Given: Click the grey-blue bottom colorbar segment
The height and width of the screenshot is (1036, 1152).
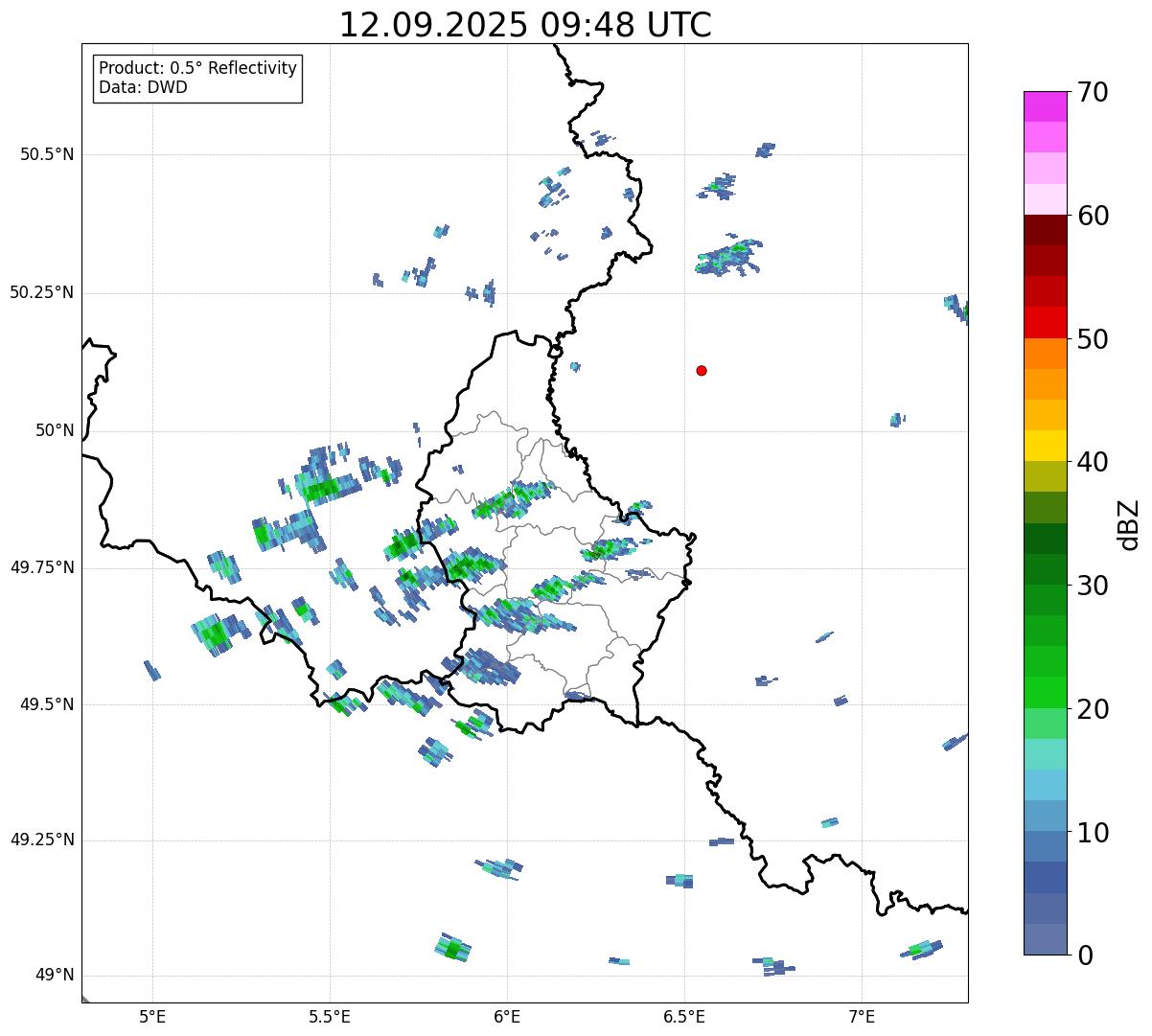Looking at the screenshot, I should click(1045, 939).
